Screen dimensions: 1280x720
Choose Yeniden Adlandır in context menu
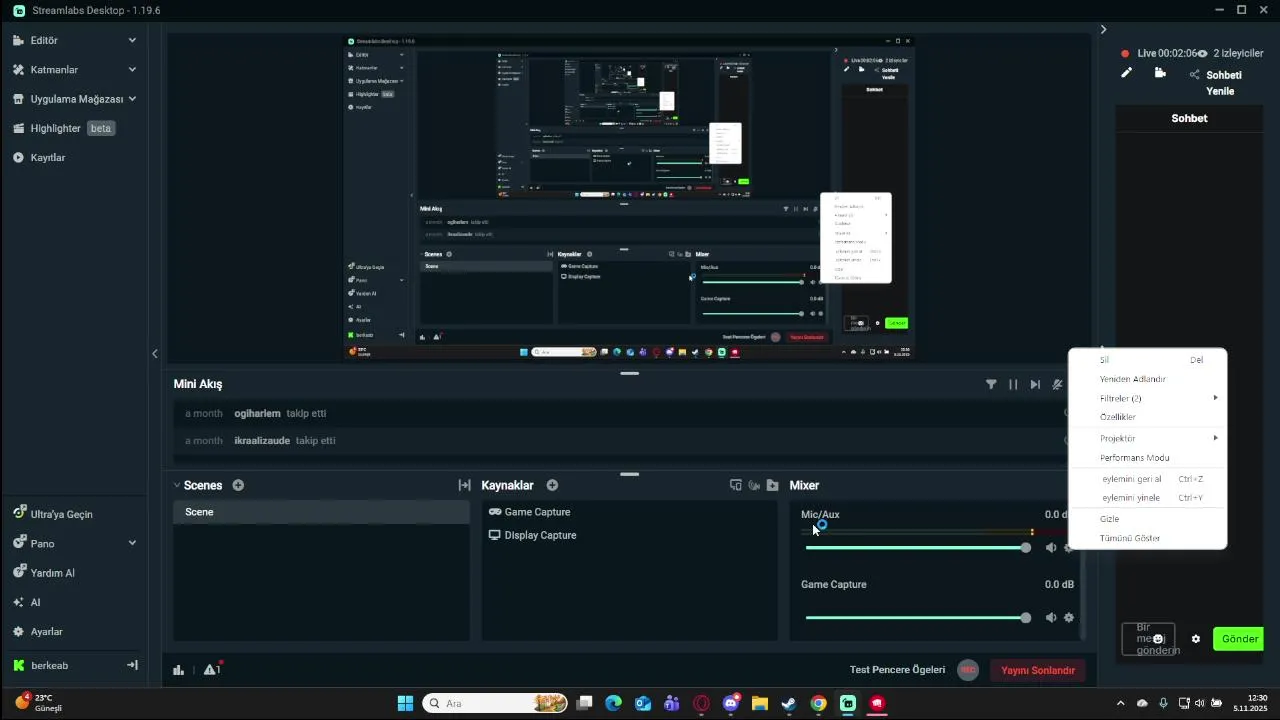point(1148,379)
